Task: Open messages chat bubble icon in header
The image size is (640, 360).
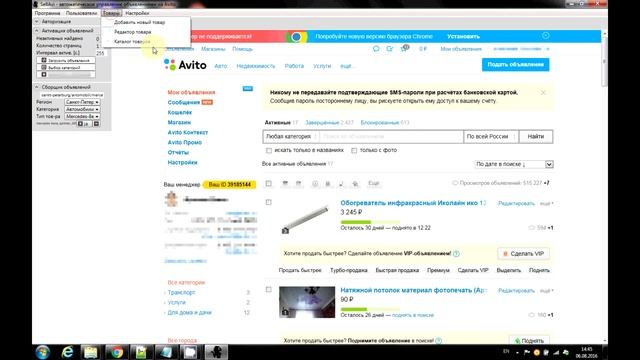Action: point(376,49)
